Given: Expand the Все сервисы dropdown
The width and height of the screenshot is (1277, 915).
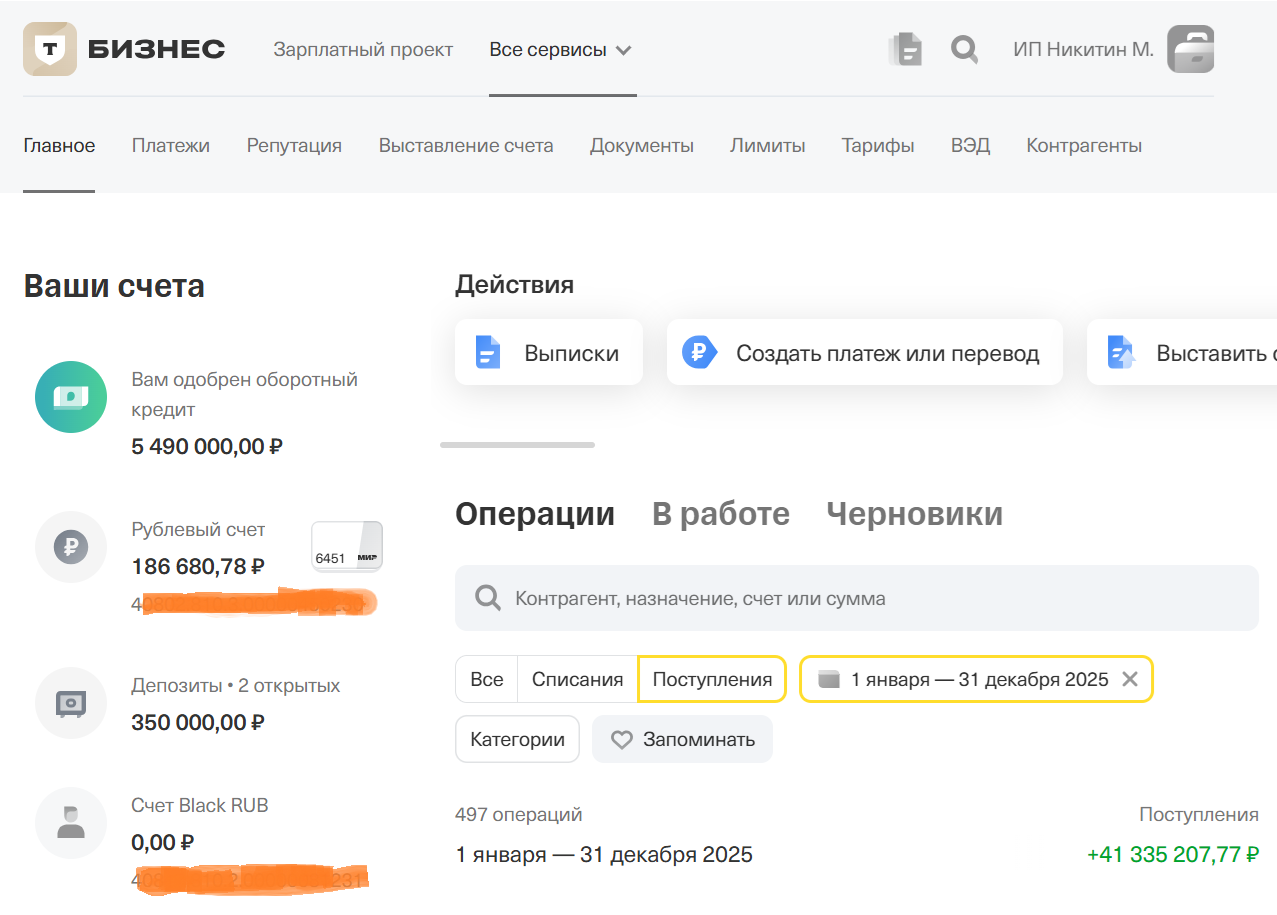Looking at the screenshot, I should [561, 50].
